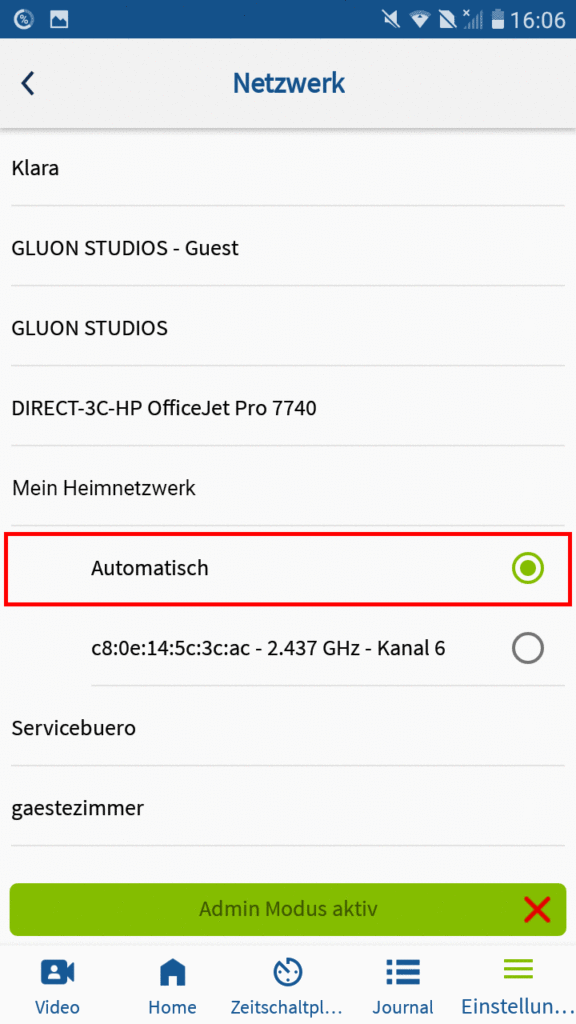Tap the Netzwerk page title
576x1024 pixels.
[289, 84]
